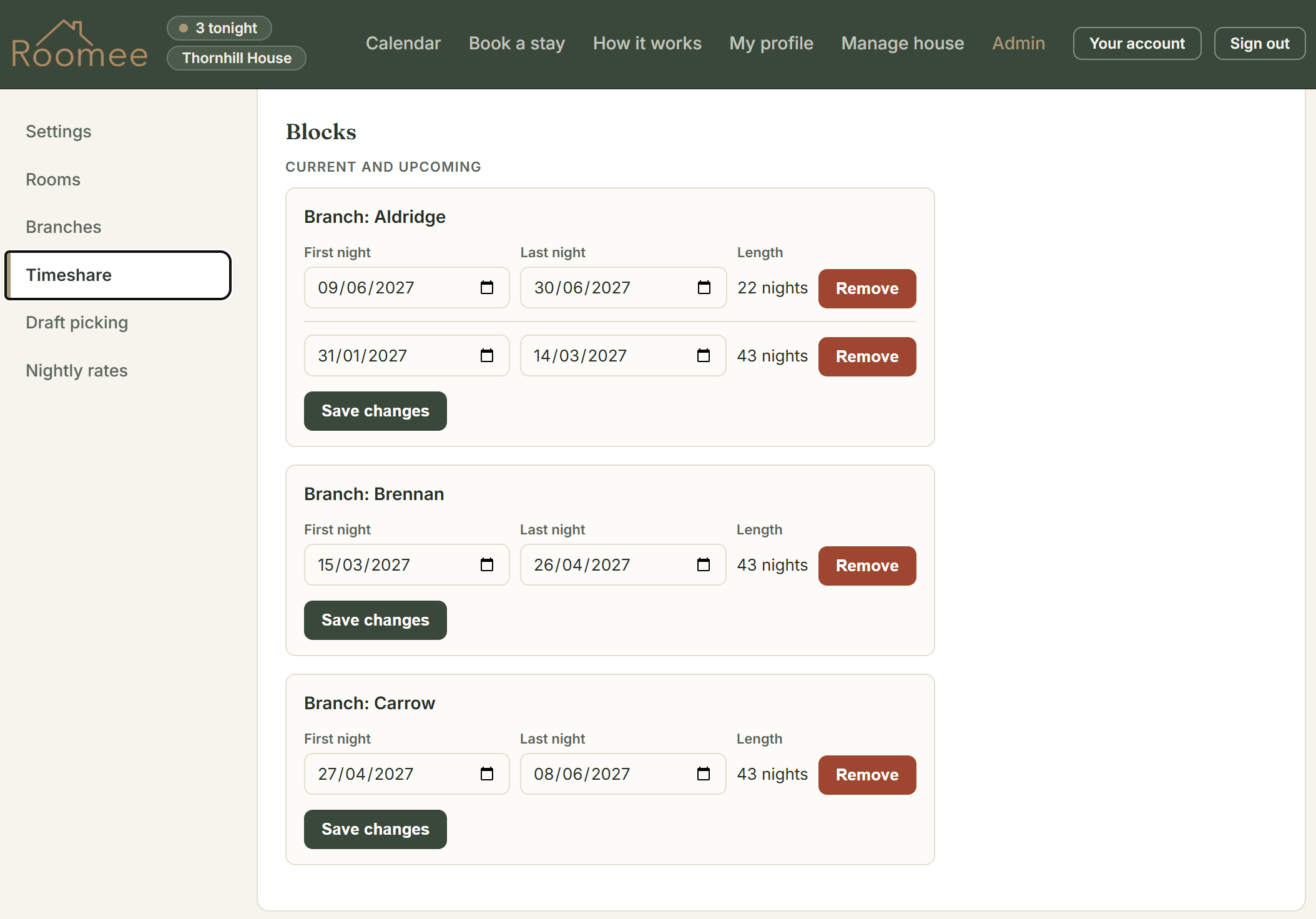The height and width of the screenshot is (919, 1316).
Task: Click the 3 tonight status pill
Action: click(x=219, y=28)
